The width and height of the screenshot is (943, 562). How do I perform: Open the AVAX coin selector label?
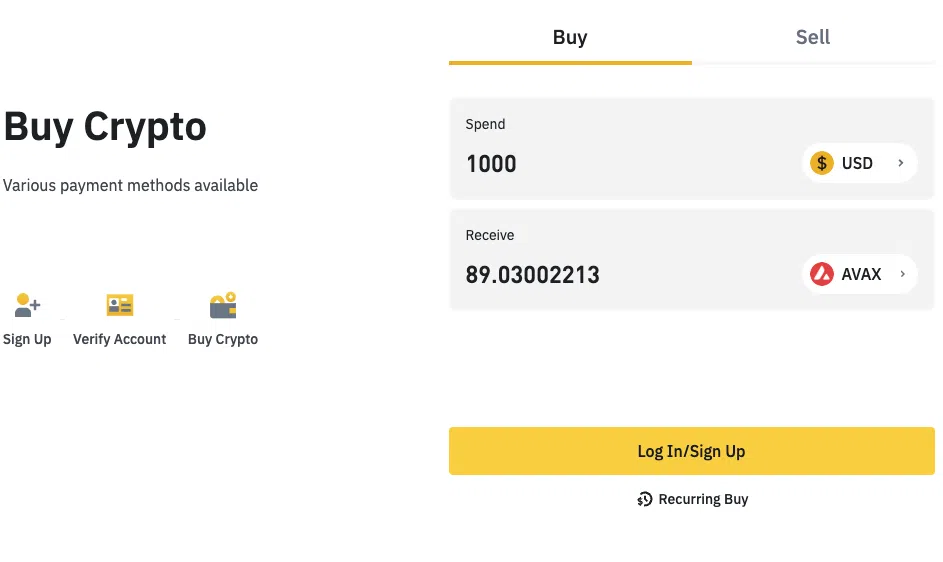861,274
